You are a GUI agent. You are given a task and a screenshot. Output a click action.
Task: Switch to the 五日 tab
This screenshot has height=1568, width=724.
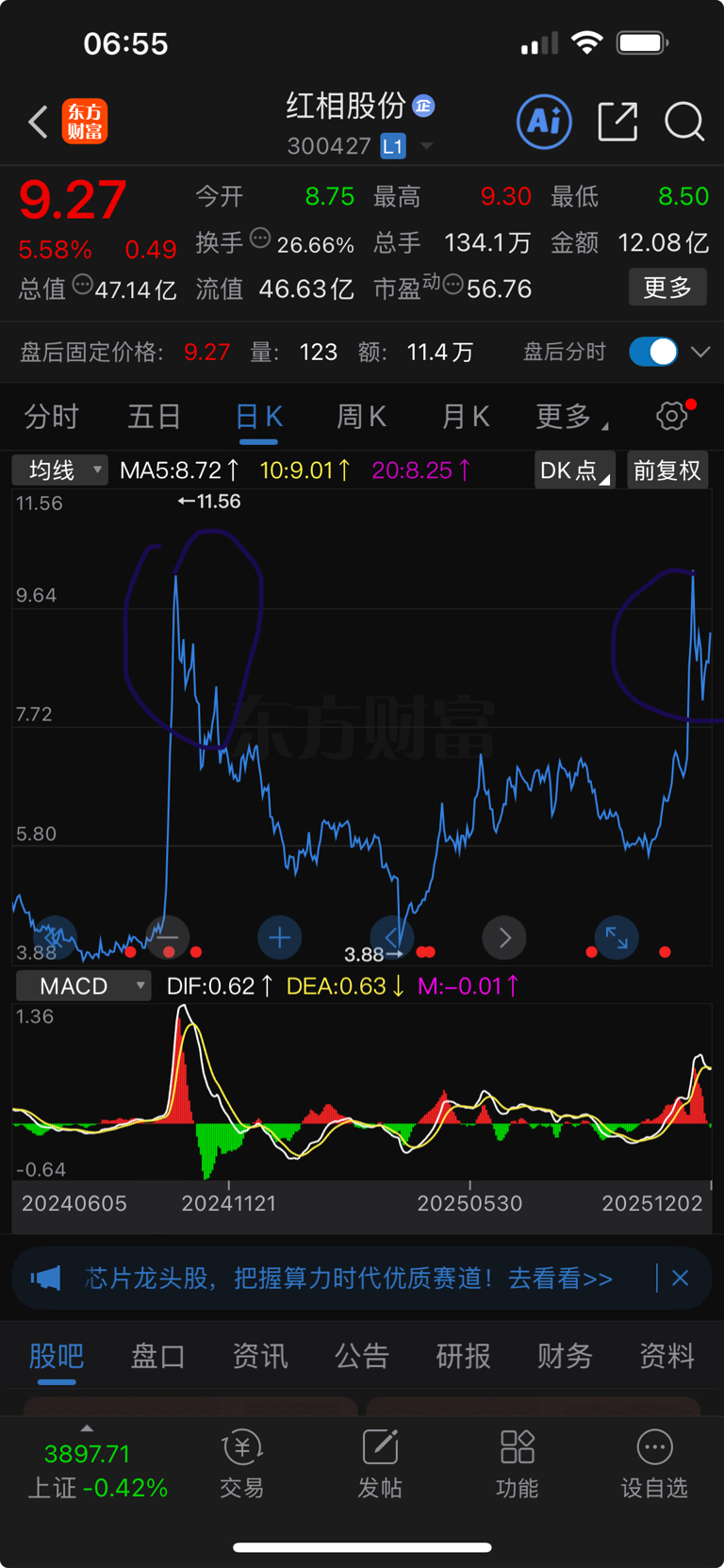[x=154, y=416]
